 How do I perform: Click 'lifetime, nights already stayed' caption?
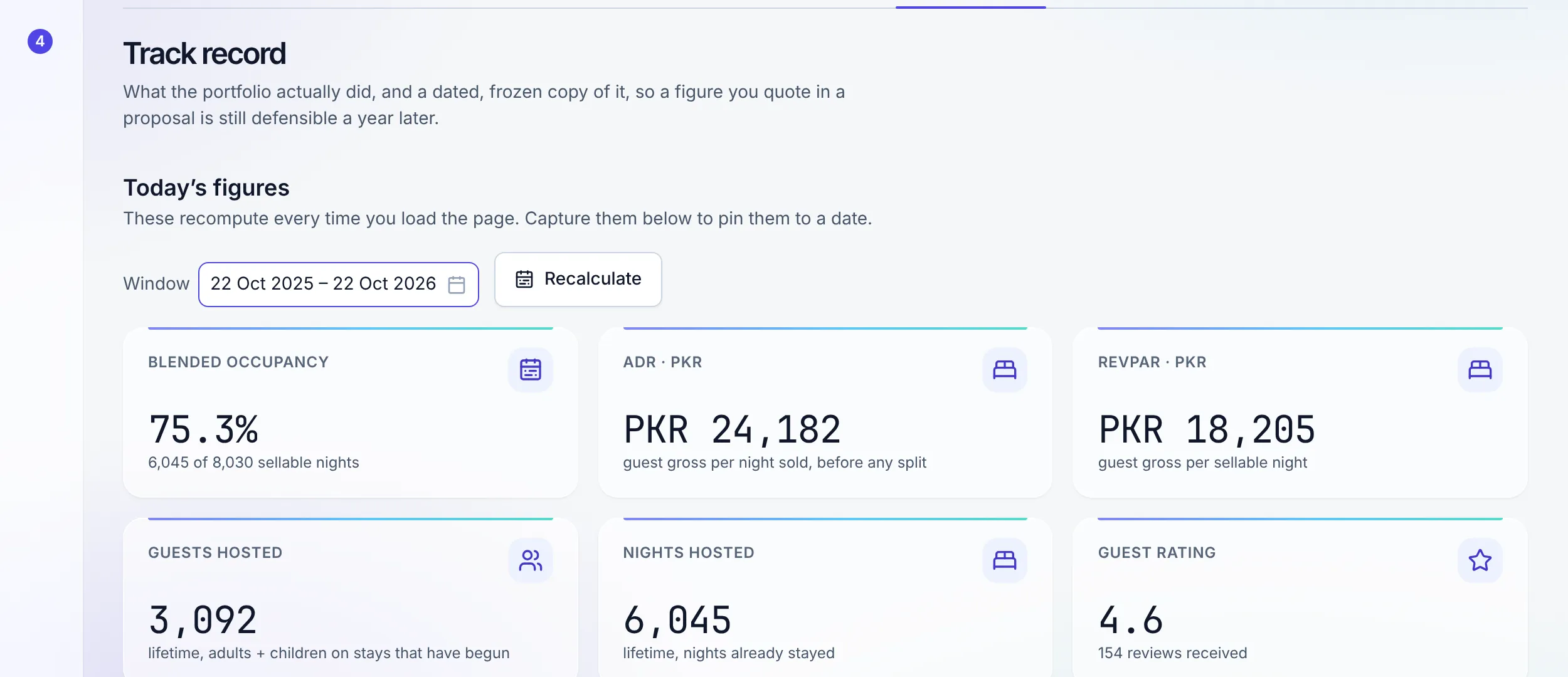729,653
